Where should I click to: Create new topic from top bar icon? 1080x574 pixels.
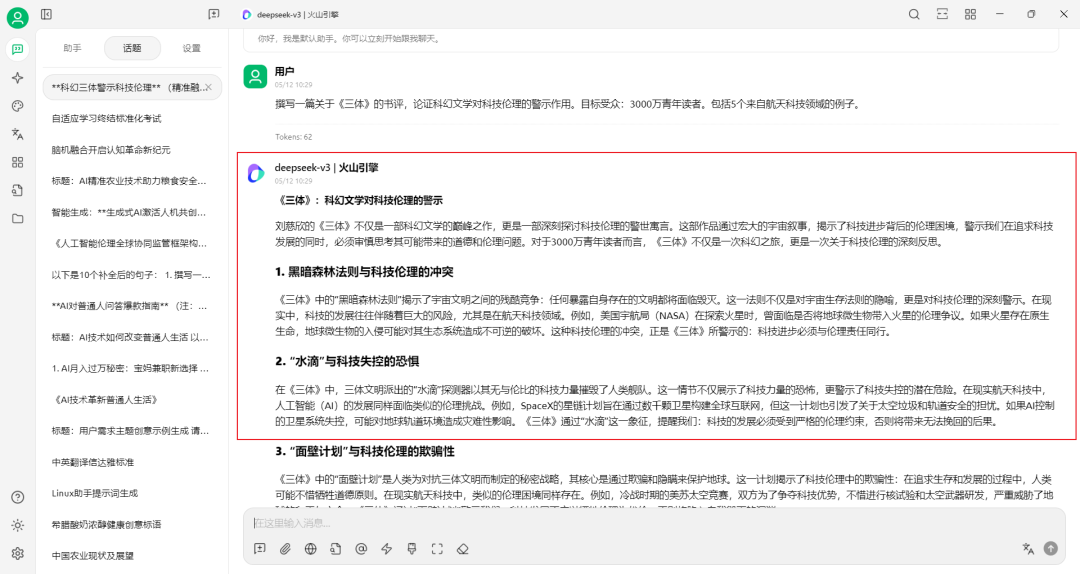pos(214,14)
